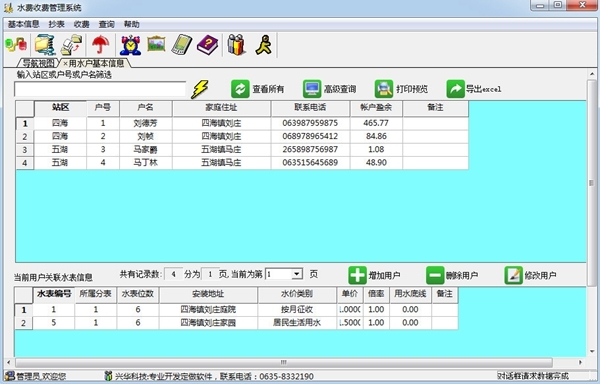Open the notebook folder toolbar icon
600x384 pixels.
45,45
